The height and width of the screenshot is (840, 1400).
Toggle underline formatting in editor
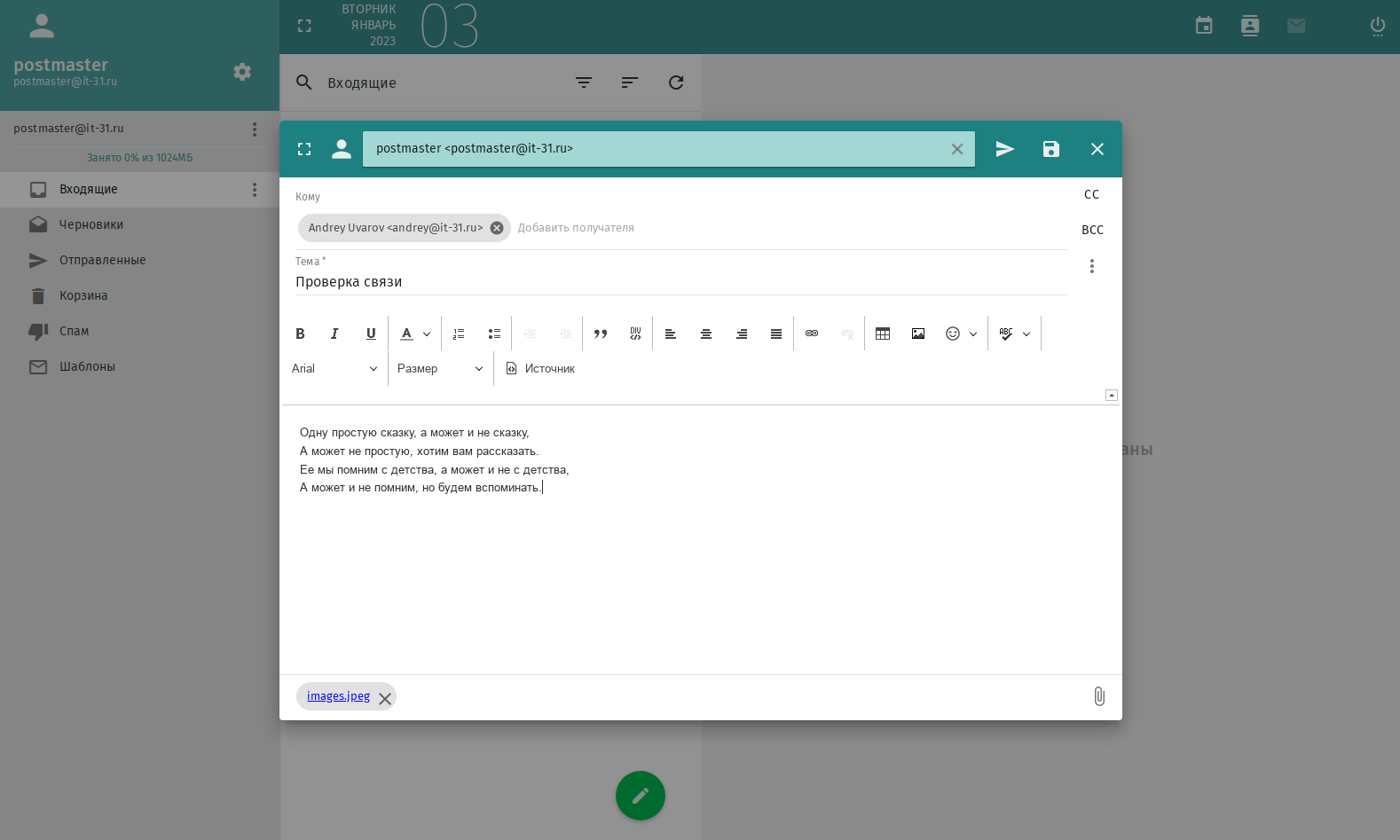point(371,334)
